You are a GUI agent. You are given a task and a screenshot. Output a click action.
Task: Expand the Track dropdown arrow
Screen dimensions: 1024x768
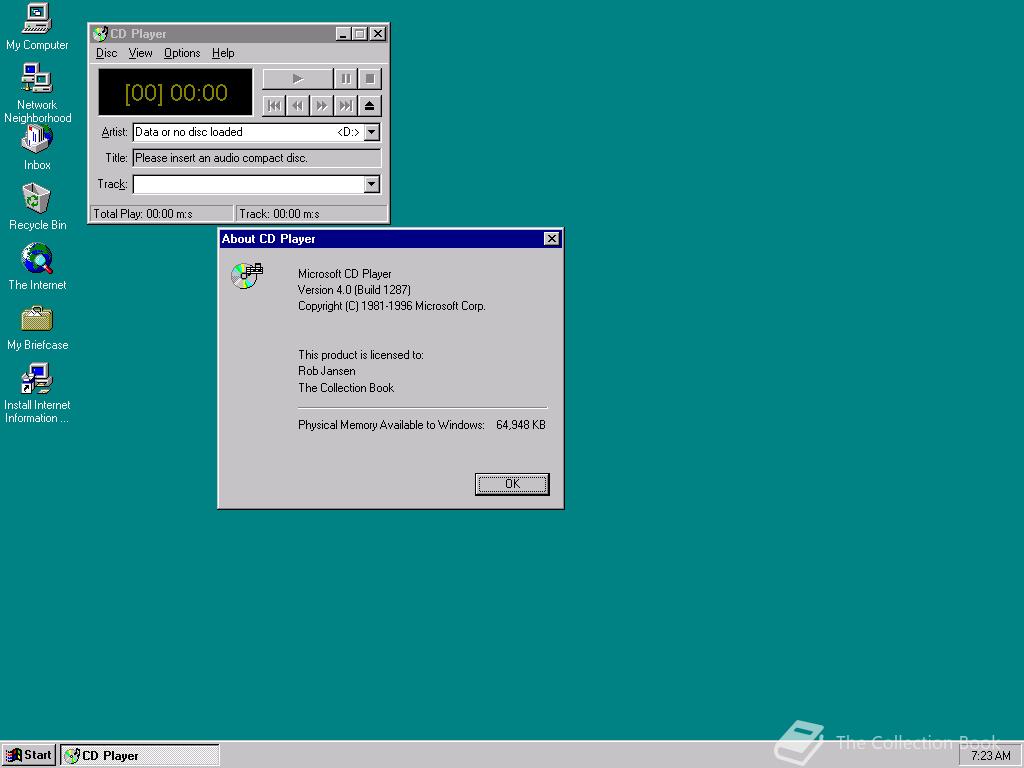372,184
